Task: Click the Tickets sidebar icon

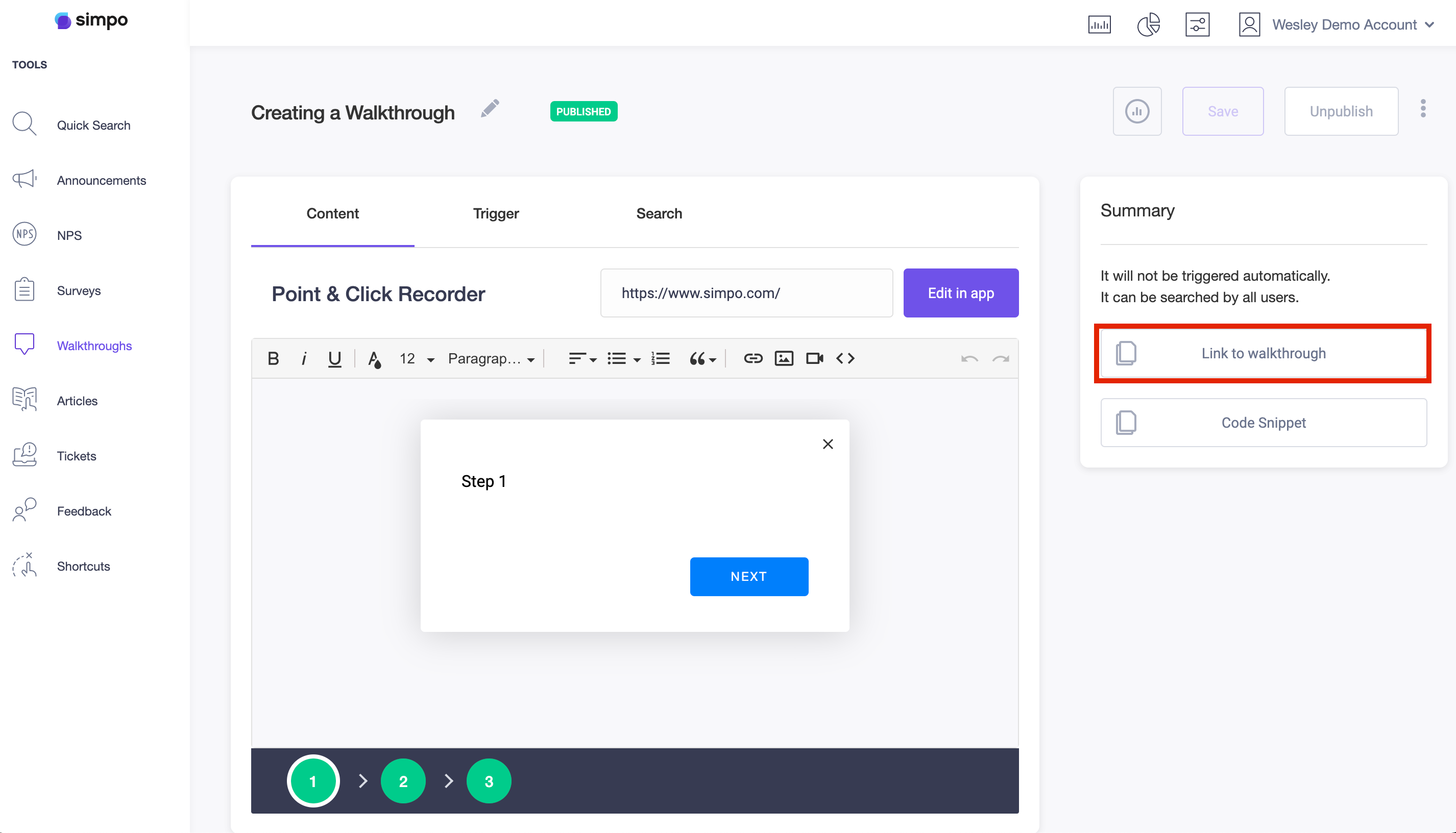Action: [25, 455]
